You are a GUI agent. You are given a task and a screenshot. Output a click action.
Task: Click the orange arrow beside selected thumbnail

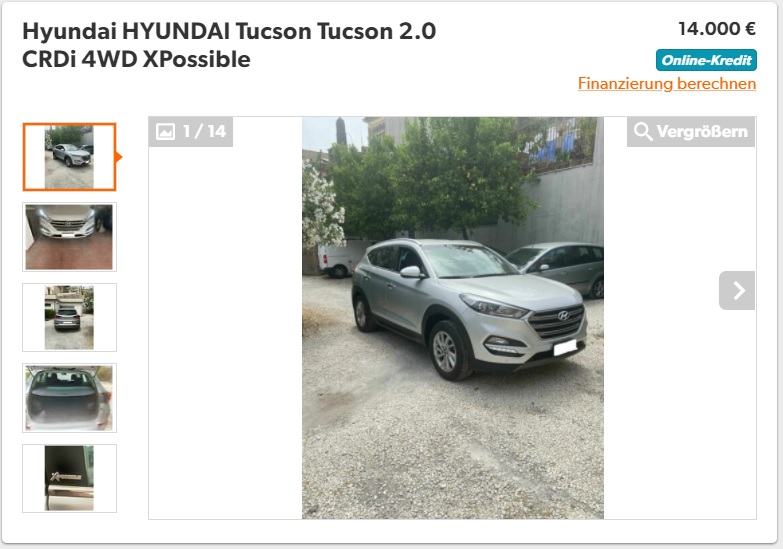[118, 157]
